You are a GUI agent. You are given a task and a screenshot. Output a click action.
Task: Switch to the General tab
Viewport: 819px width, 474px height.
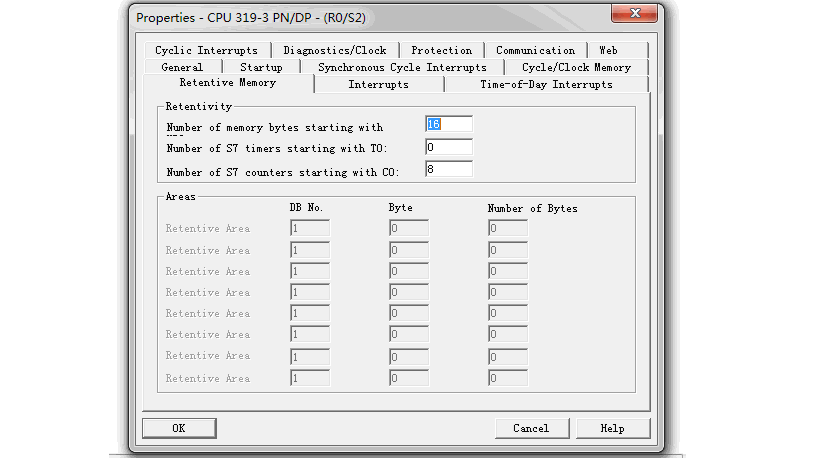(182, 67)
